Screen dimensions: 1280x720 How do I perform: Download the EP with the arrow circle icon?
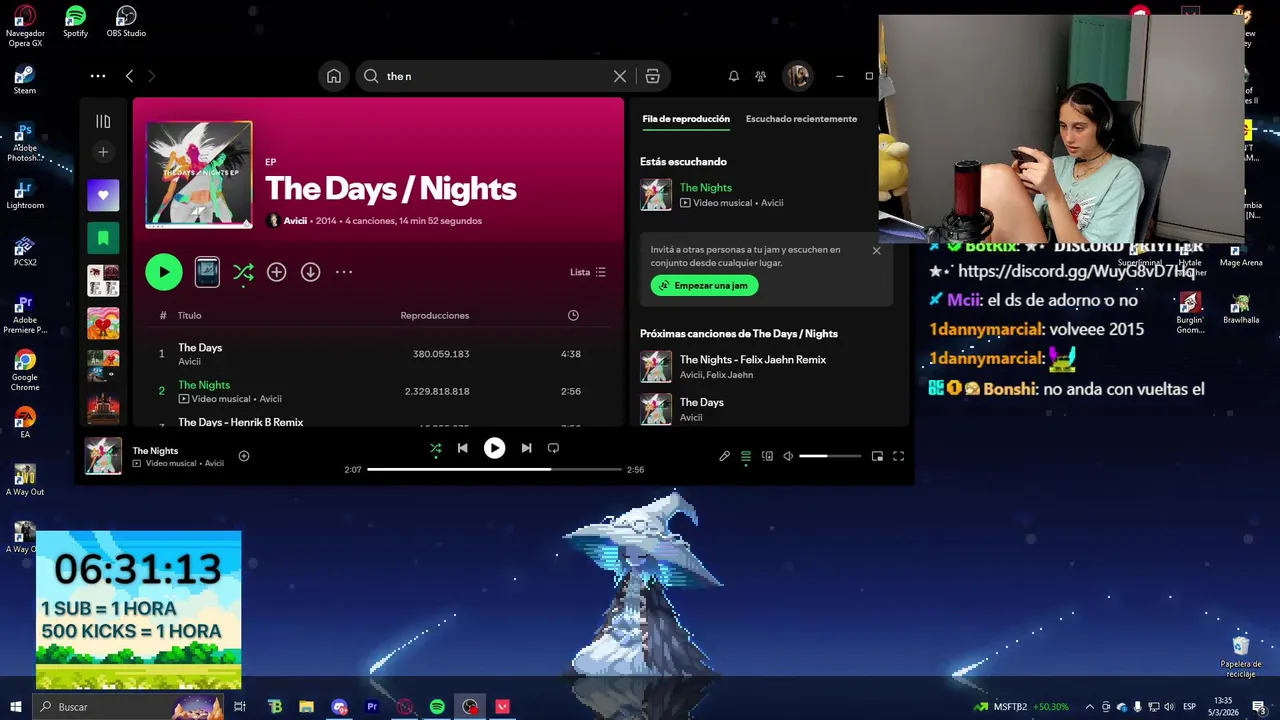[x=311, y=272]
